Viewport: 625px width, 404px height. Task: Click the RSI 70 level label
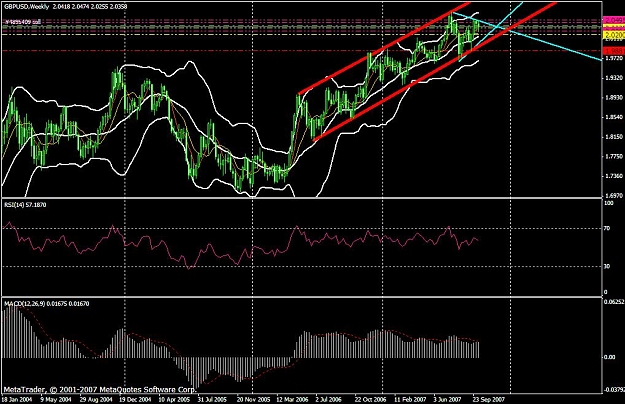coord(607,229)
